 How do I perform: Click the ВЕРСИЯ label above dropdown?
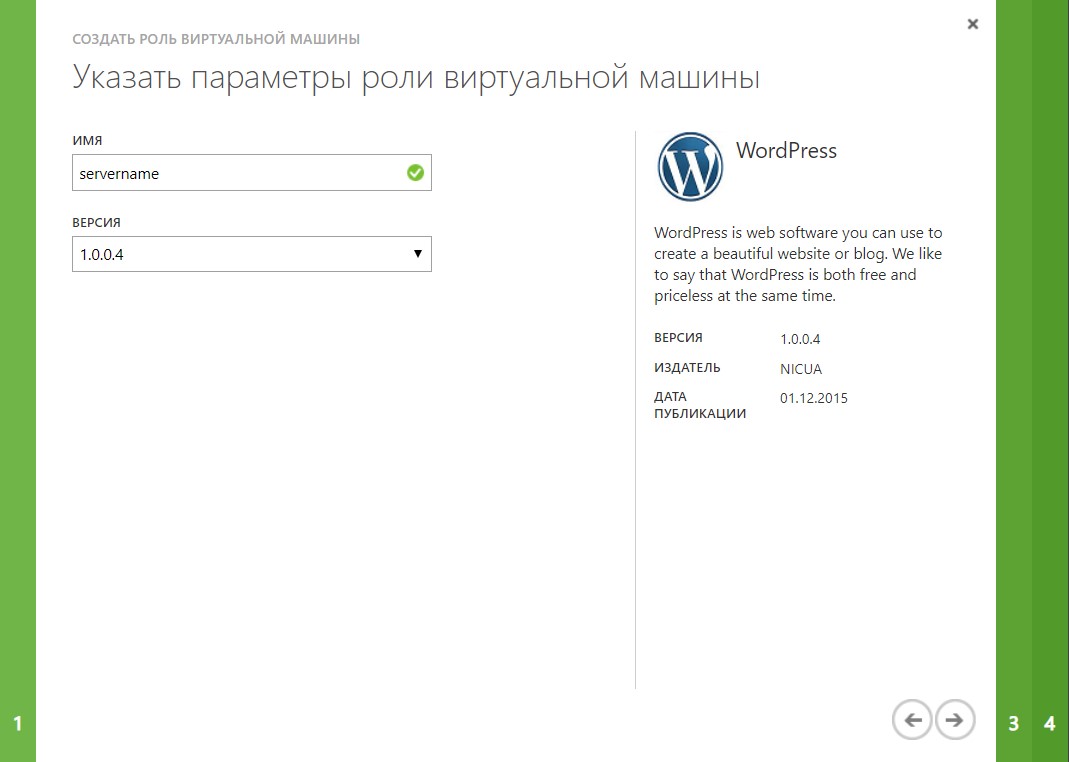coord(96,222)
